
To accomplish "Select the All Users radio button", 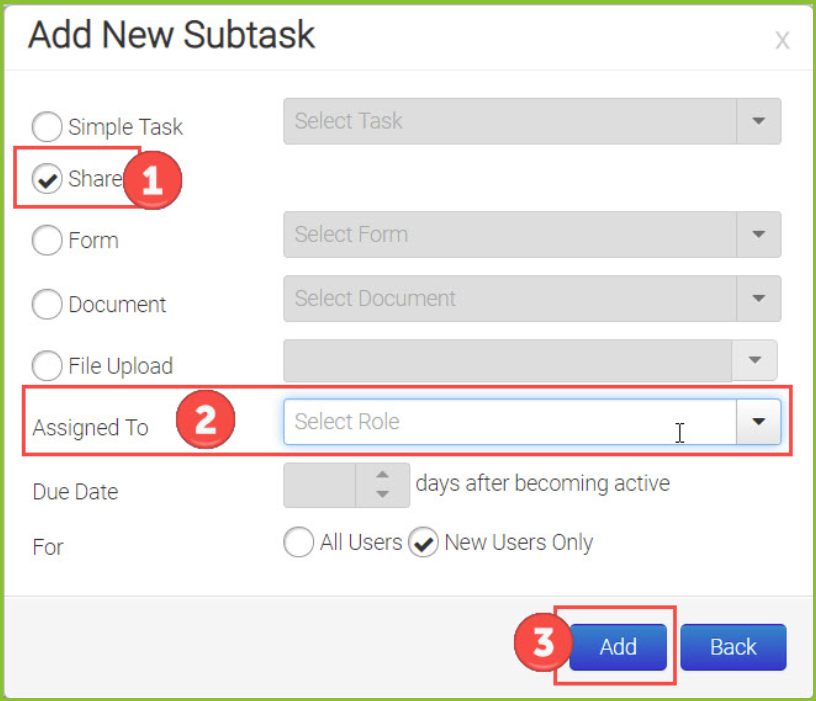I will point(299,542).
